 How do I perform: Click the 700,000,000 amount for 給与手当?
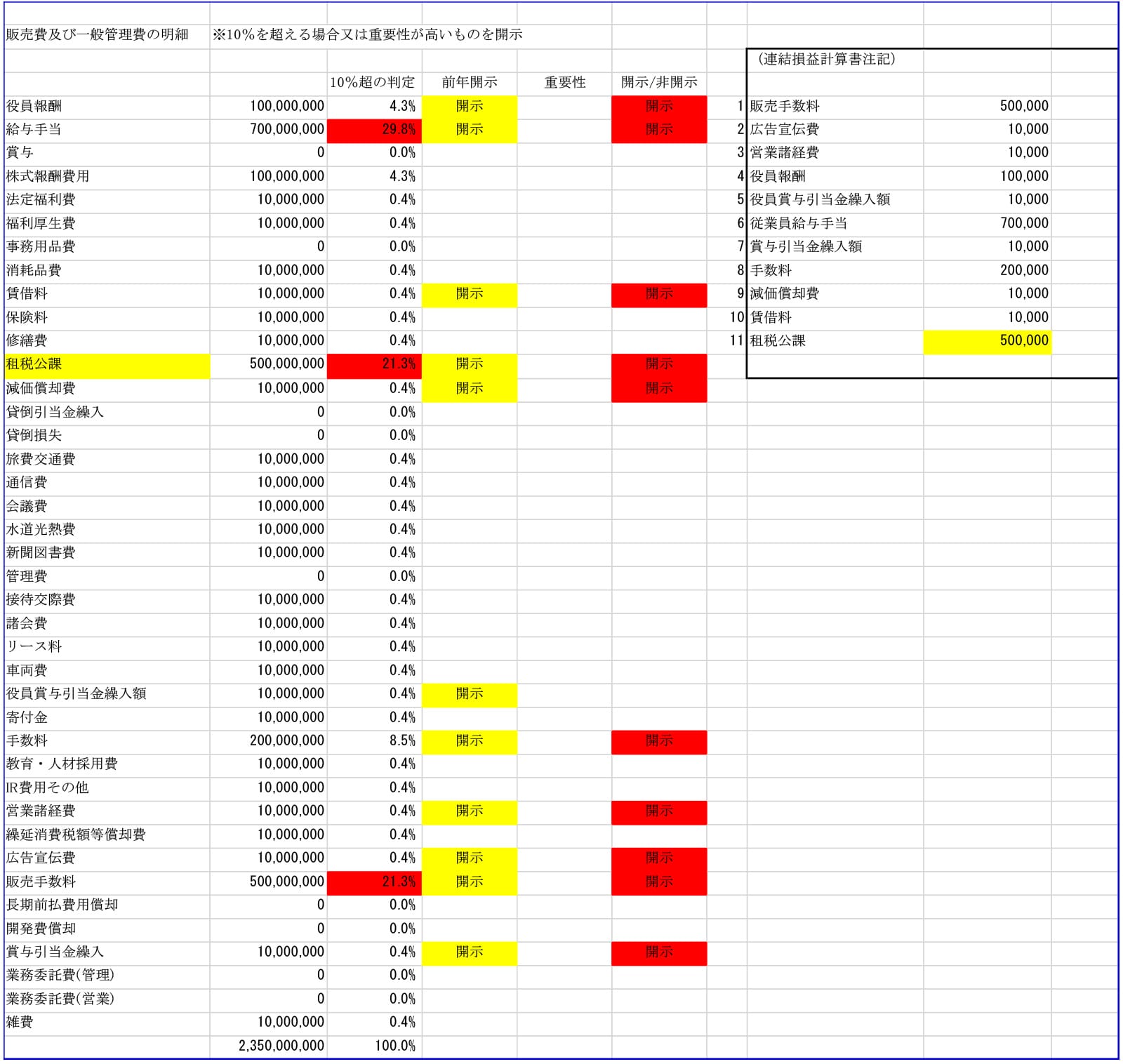(x=287, y=130)
